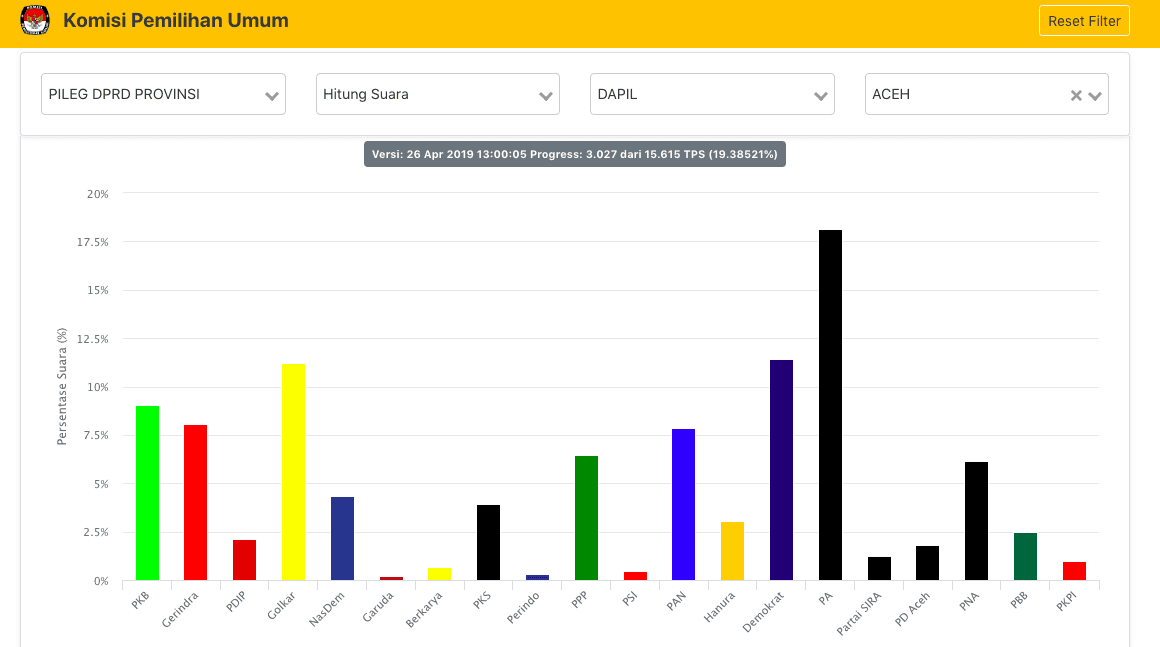Click the orange Hanura bar
Viewport: 1160px width, 647px height.
click(x=730, y=550)
